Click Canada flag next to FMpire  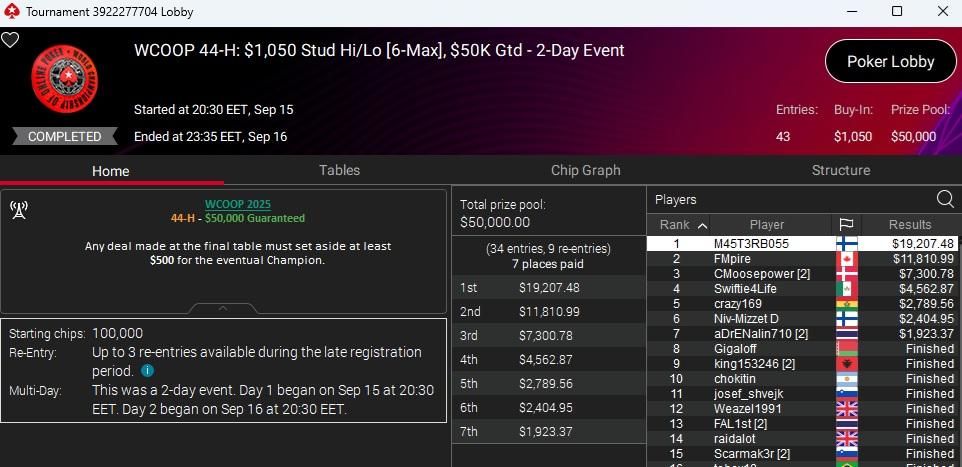(x=846, y=259)
